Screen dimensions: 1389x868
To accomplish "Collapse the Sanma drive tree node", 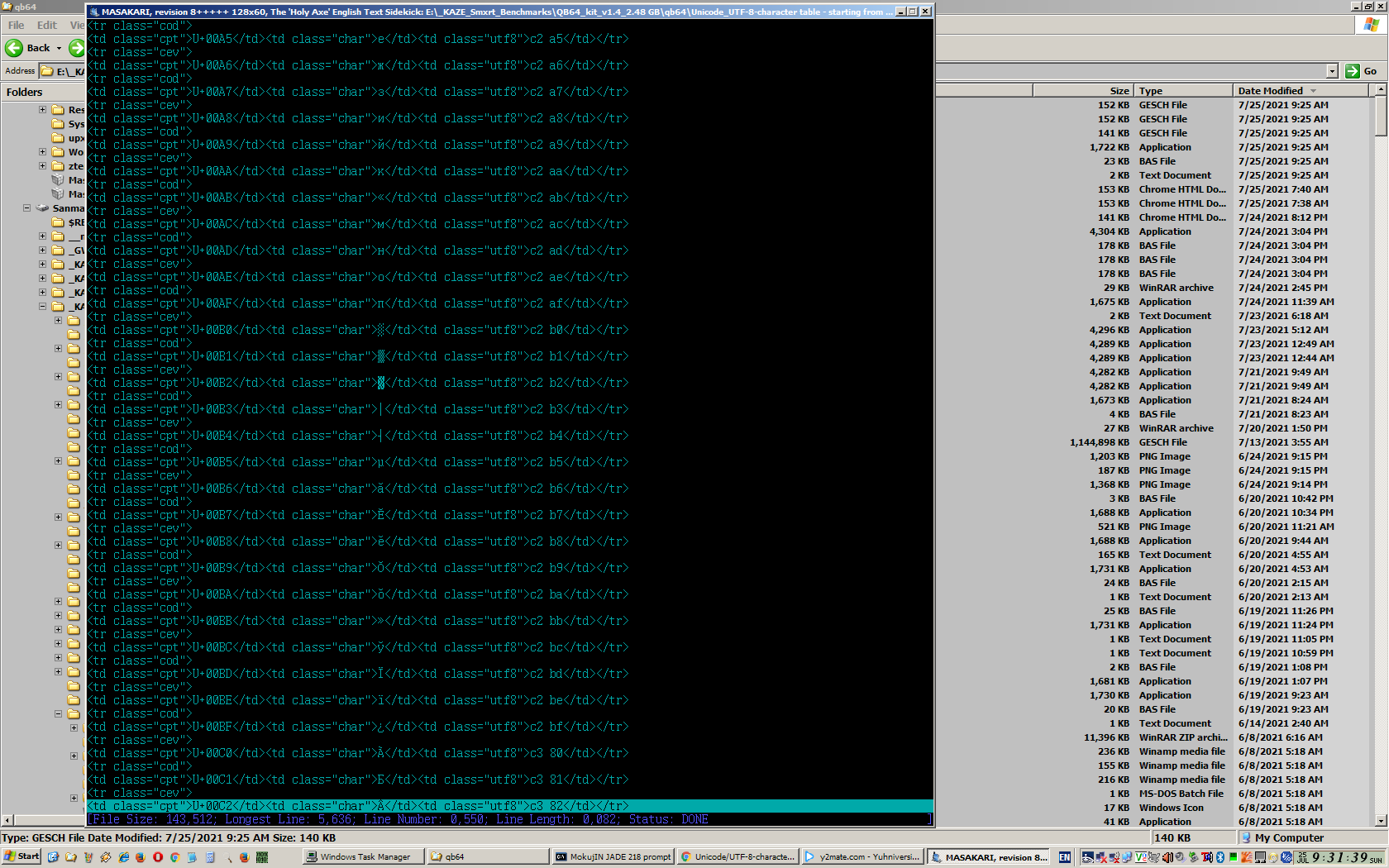I will (x=27, y=208).
